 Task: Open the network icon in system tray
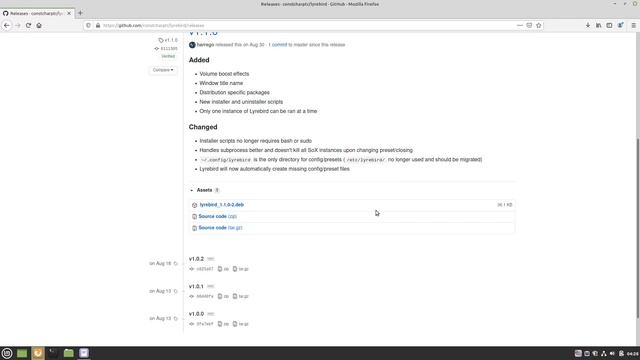(604, 353)
